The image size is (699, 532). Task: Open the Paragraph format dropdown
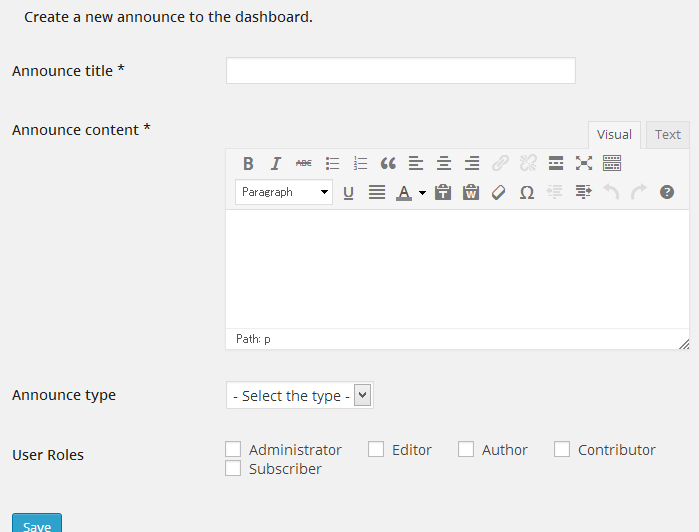(284, 192)
